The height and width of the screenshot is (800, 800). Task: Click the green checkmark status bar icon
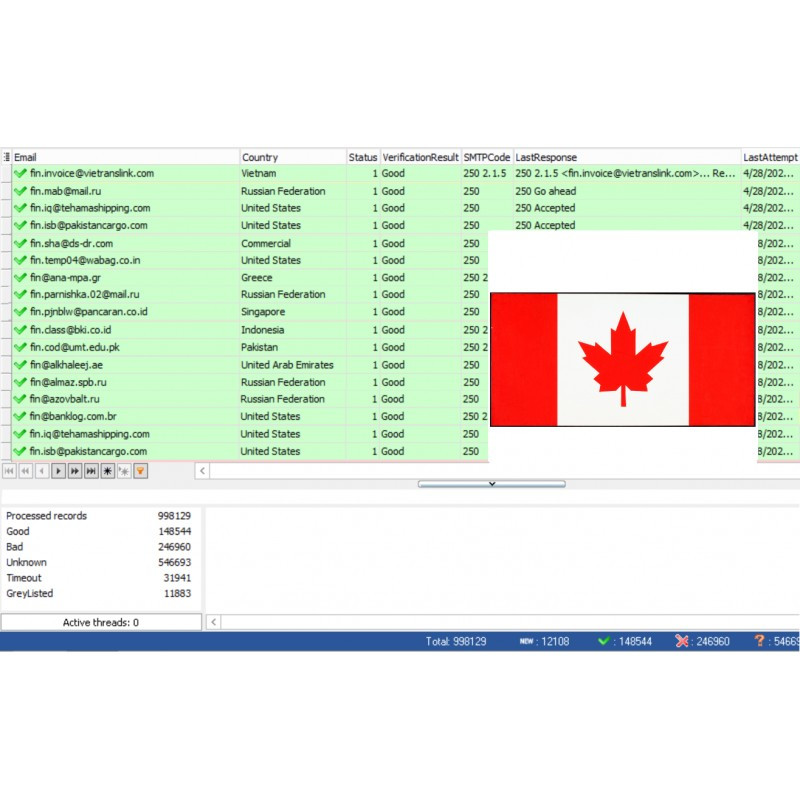click(x=603, y=641)
